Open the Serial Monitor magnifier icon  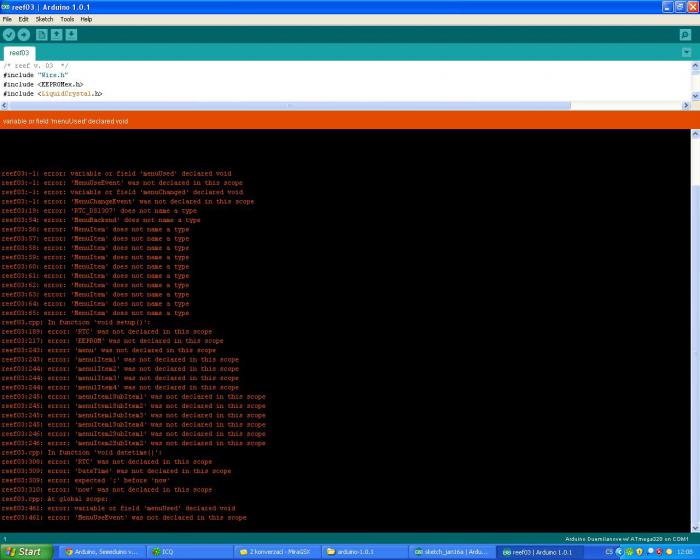tap(685, 35)
